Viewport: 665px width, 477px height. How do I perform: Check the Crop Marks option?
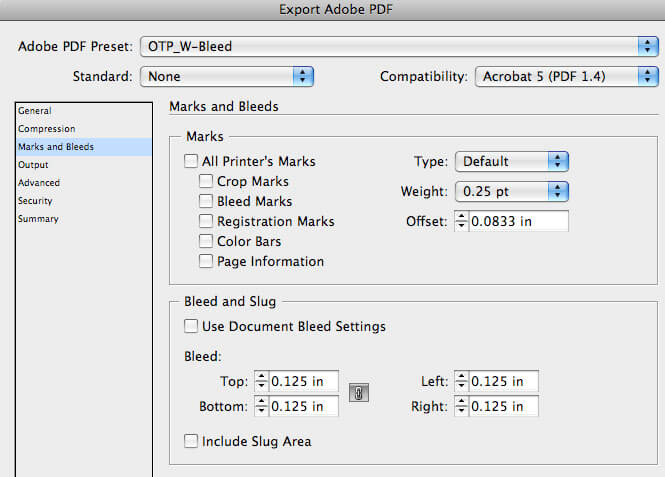pos(206,181)
